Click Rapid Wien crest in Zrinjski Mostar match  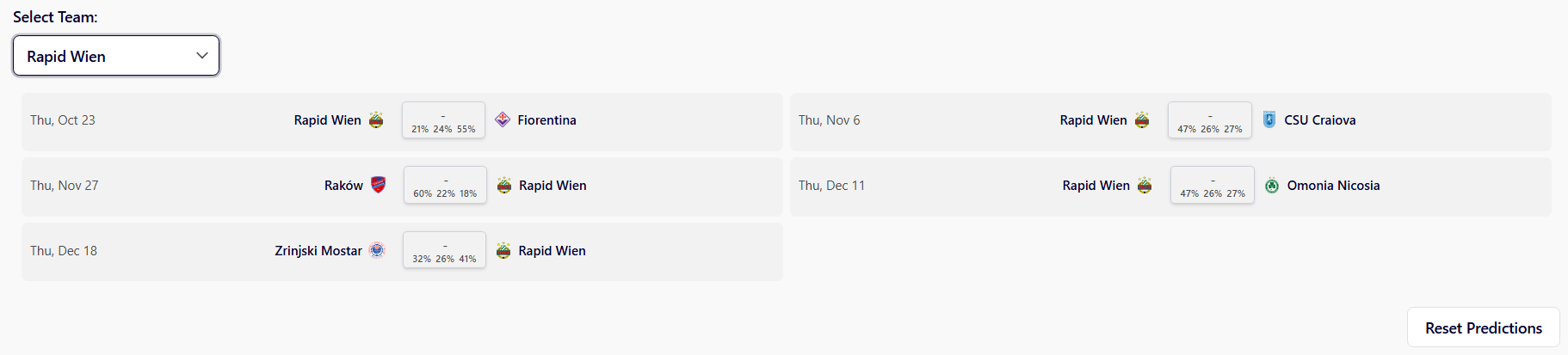(x=503, y=250)
